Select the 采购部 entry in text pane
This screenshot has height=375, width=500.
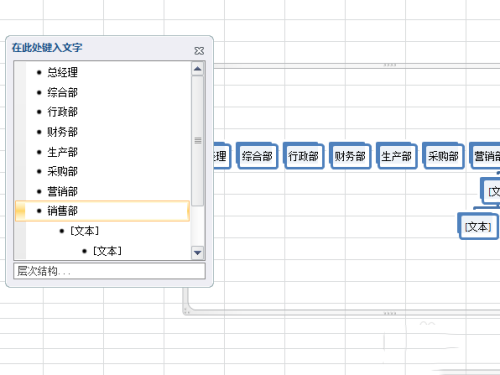[x=62, y=172]
